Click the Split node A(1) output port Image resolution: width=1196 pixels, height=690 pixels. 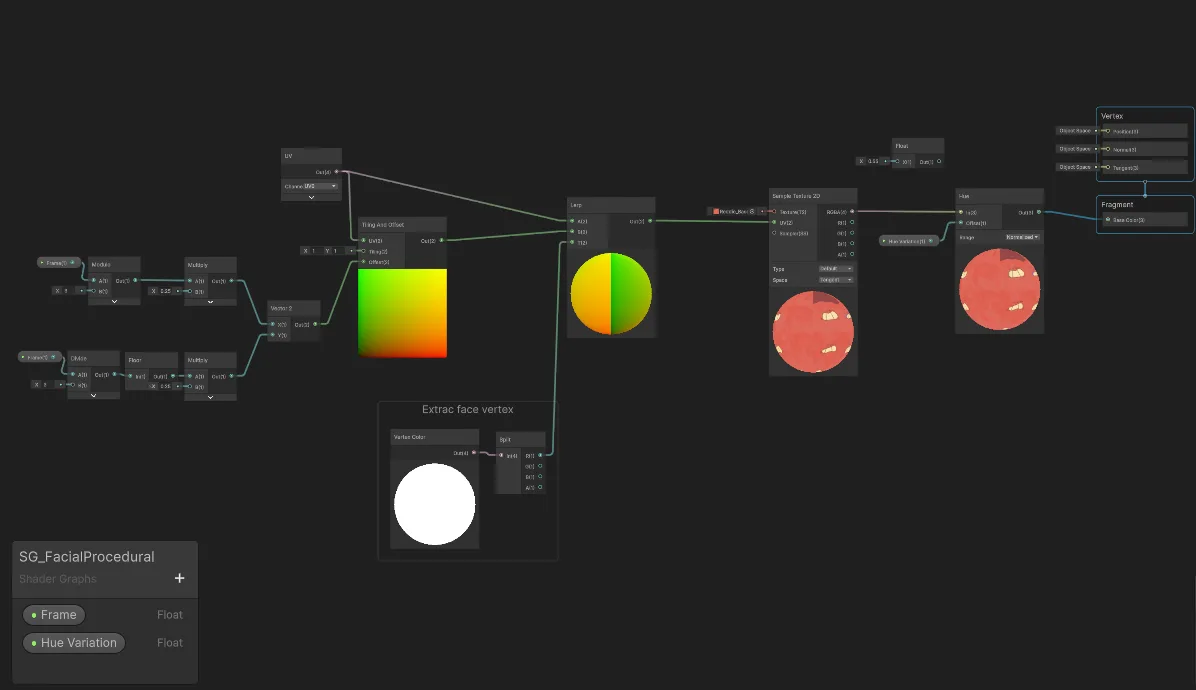540,487
